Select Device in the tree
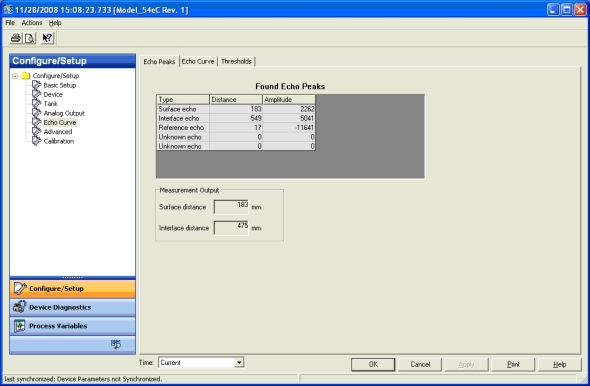 pos(53,94)
